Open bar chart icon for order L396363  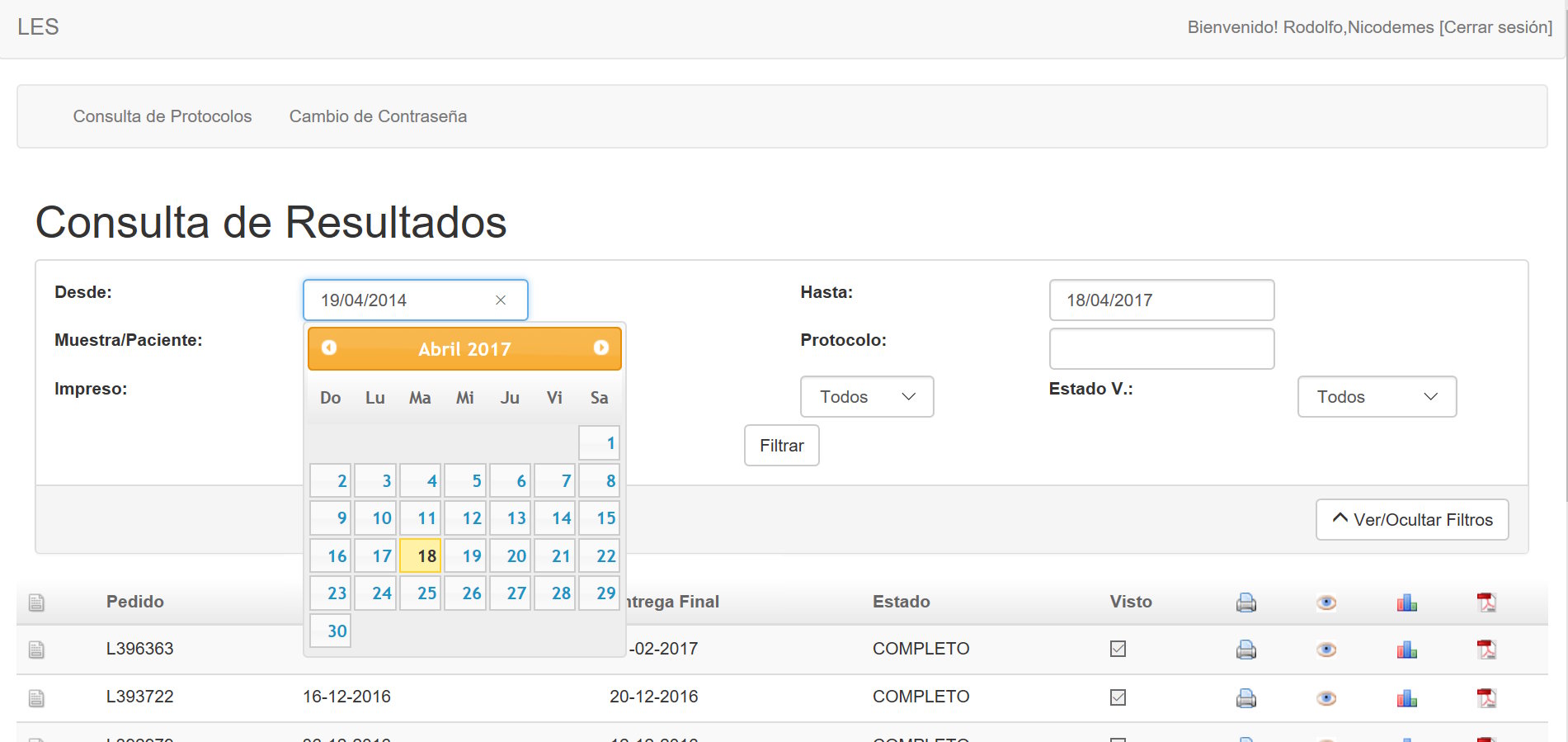coord(1406,650)
